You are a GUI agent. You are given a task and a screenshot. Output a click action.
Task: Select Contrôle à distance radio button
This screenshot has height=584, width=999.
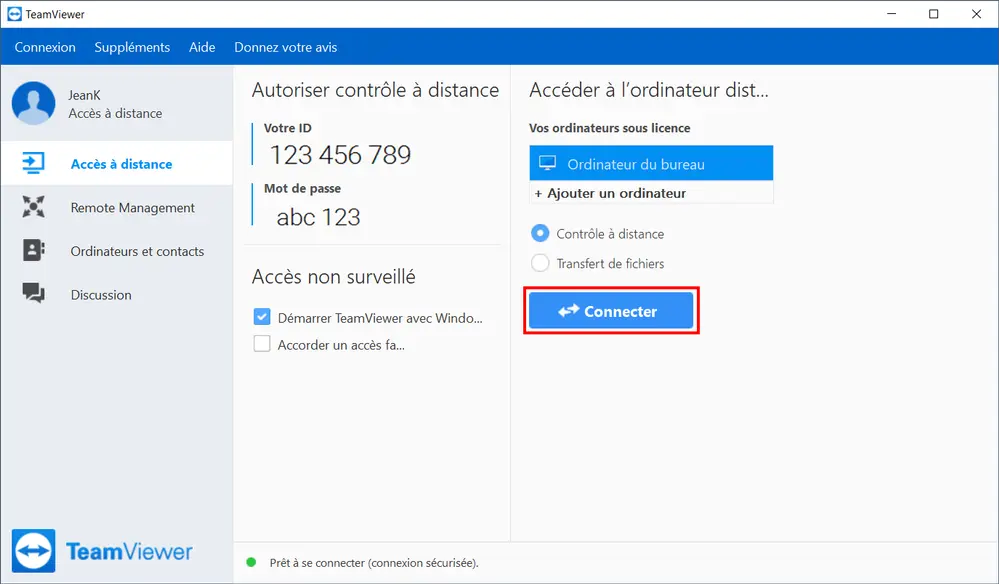pyautogui.click(x=540, y=233)
